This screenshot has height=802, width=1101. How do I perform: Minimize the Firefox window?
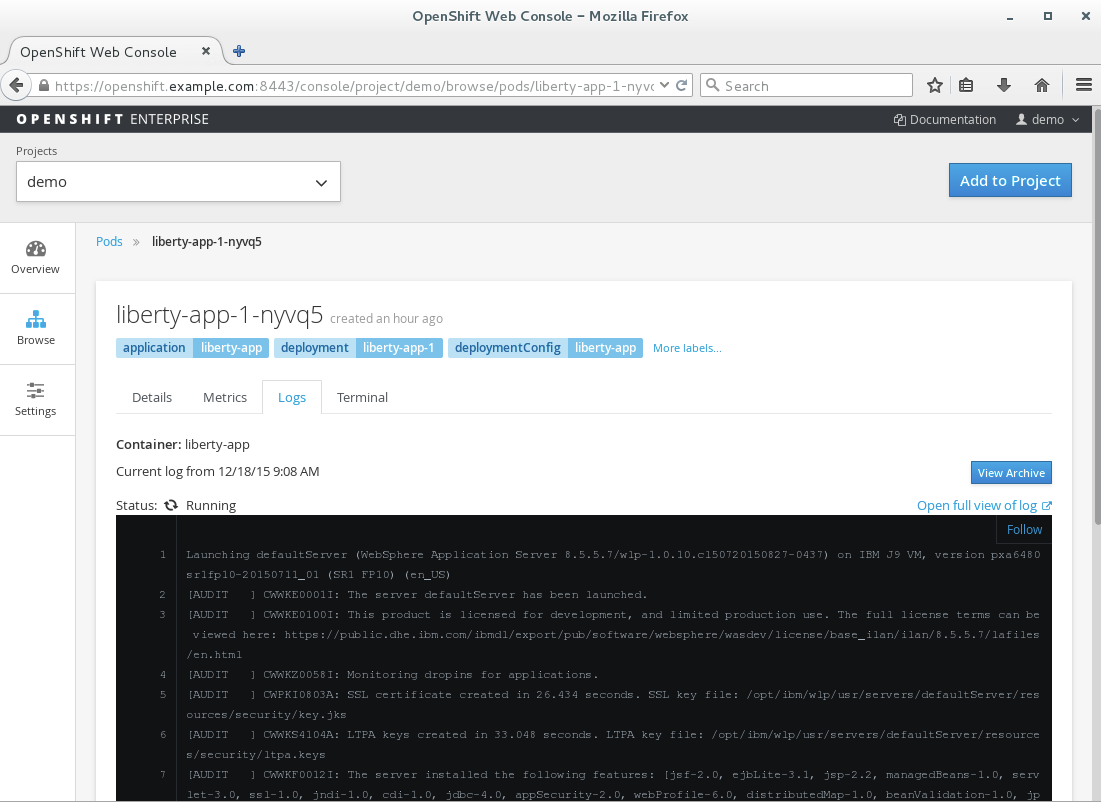click(x=1010, y=17)
